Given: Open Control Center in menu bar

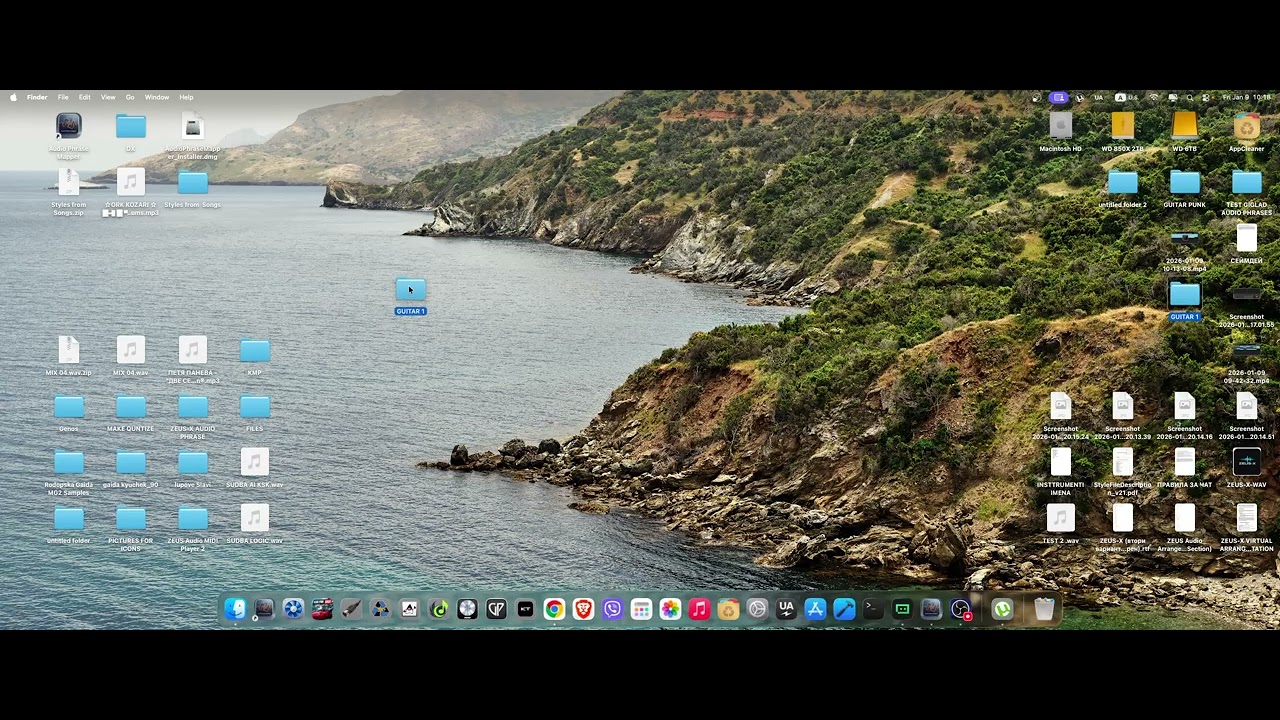Looking at the screenshot, I should click(x=1206, y=97).
